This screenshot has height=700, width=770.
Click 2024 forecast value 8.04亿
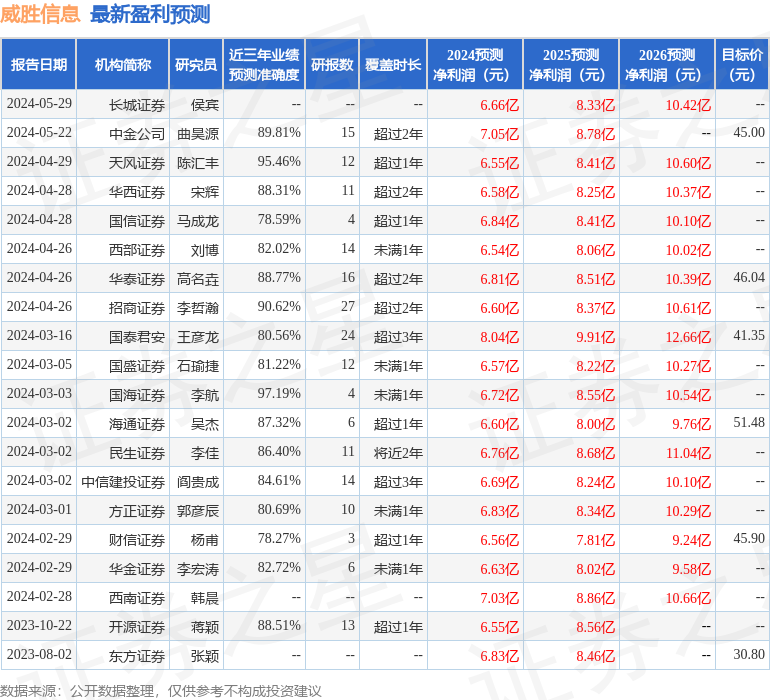coord(499,337)
